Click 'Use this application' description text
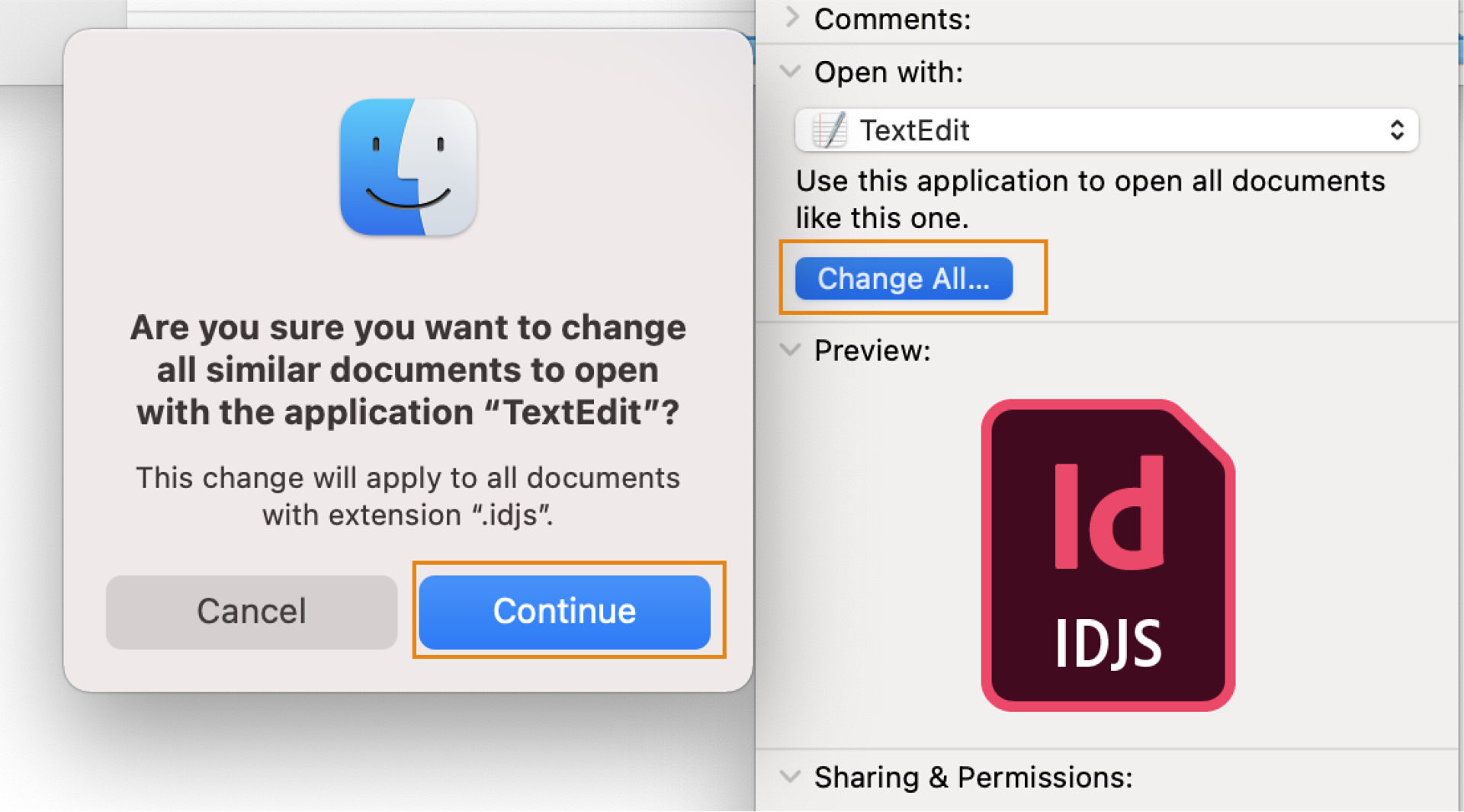The width and height of the screenshot is (1464, 812). (x=1090, y=199)
